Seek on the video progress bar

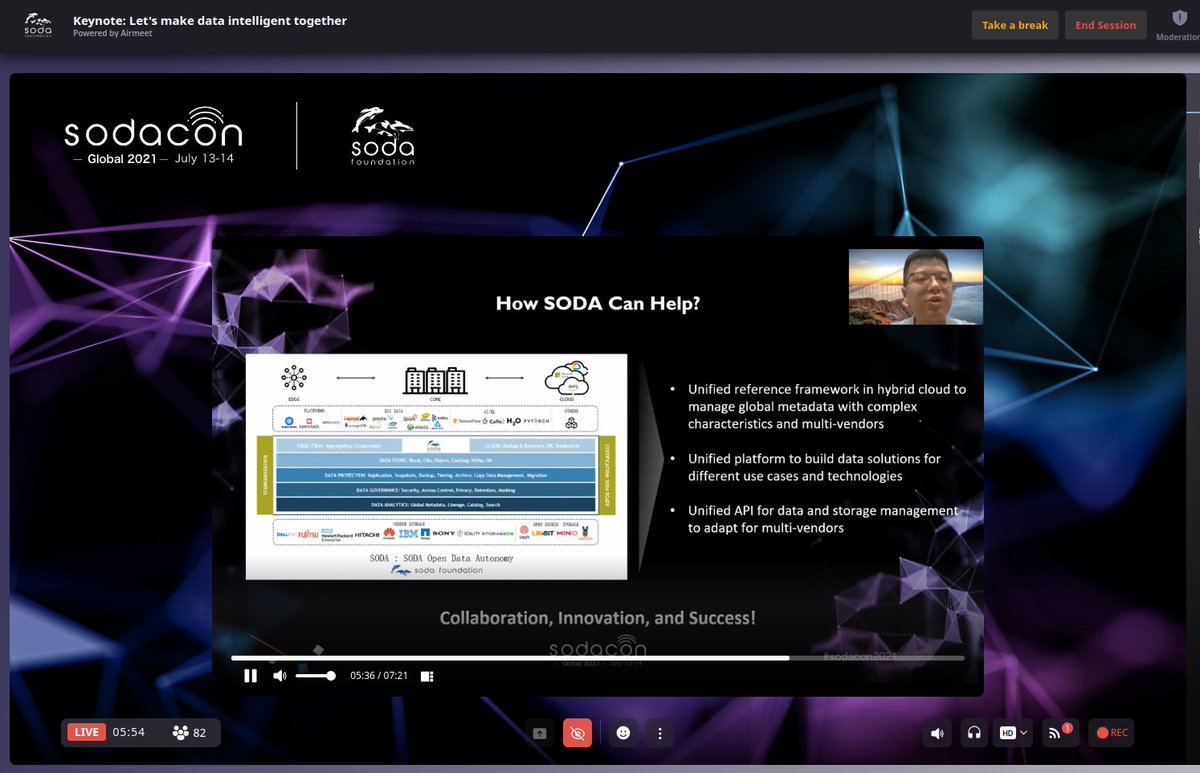tap(597, 658)
